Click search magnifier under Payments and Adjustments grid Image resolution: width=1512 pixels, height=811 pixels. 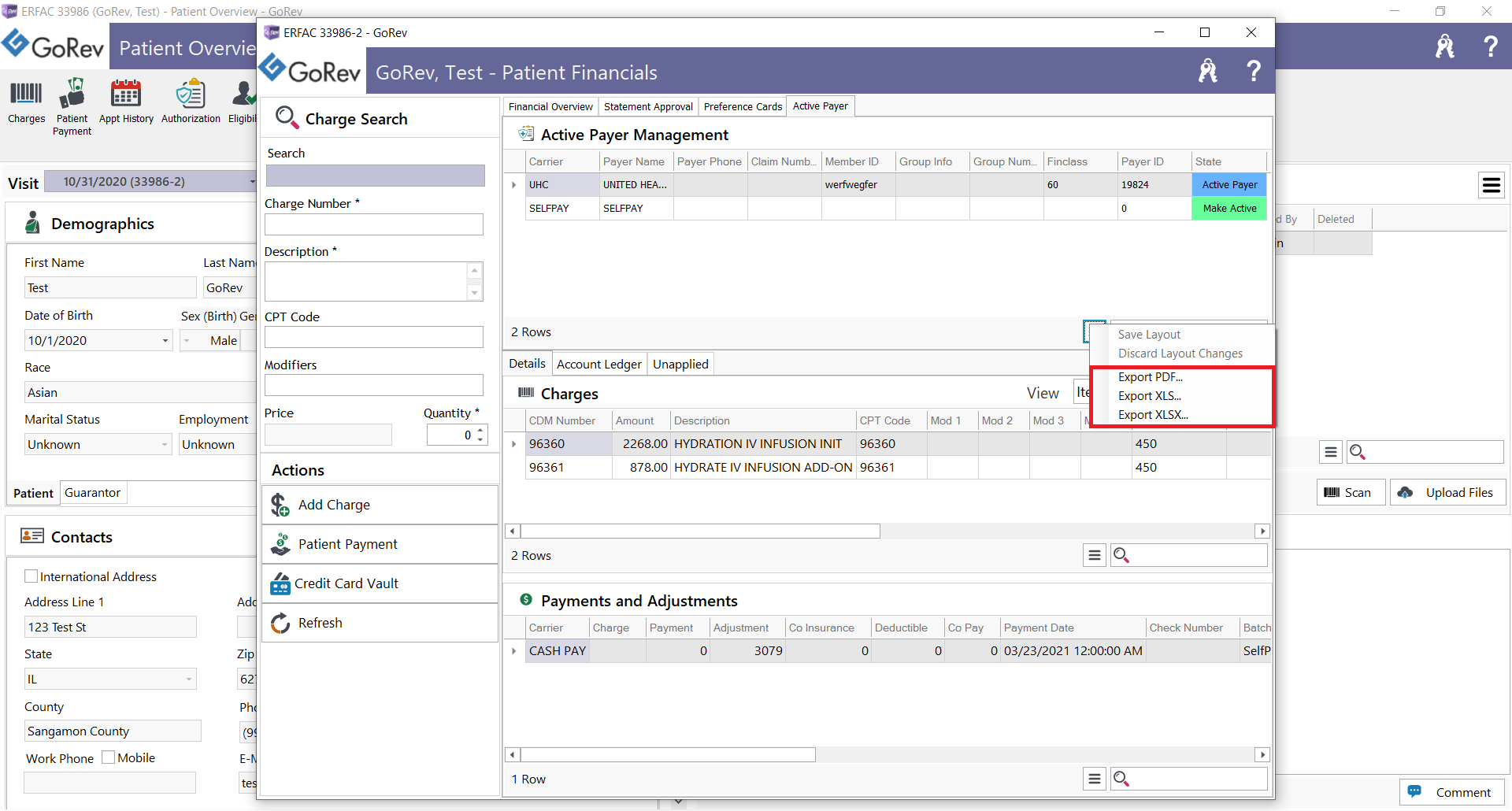click(x=1121, y=779)
